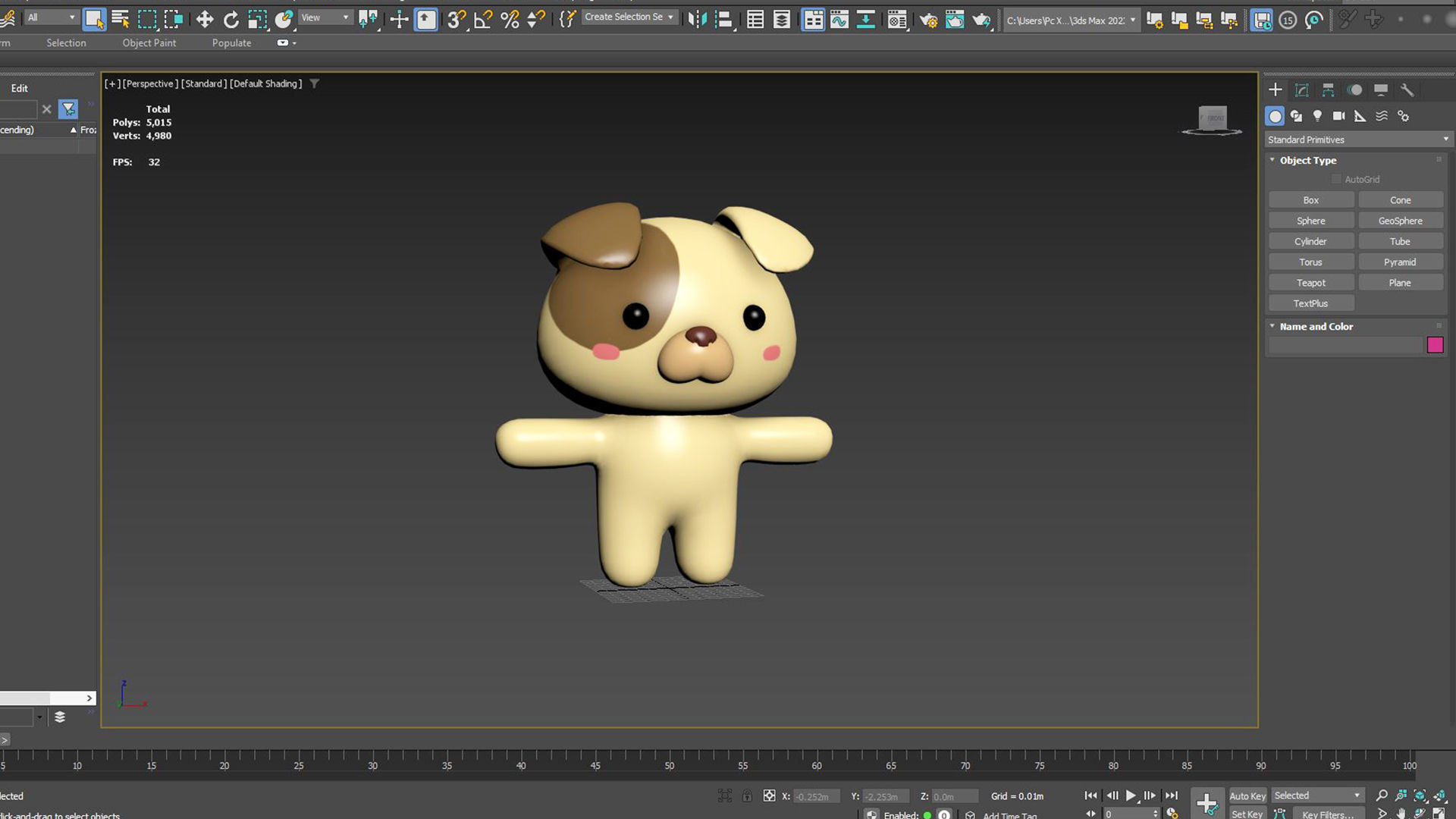Open the Selection ribbon tab
Viewport: 1456px width, 819px height.
pos(66,43)
